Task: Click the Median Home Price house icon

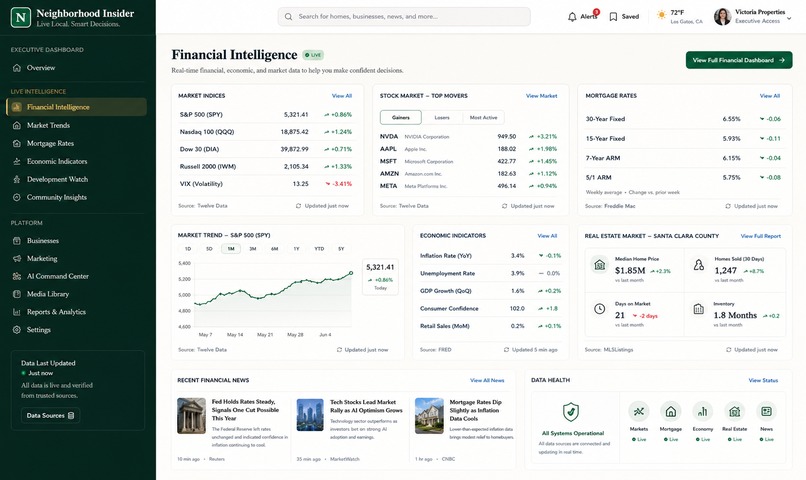Action: [x=599, y=265]
